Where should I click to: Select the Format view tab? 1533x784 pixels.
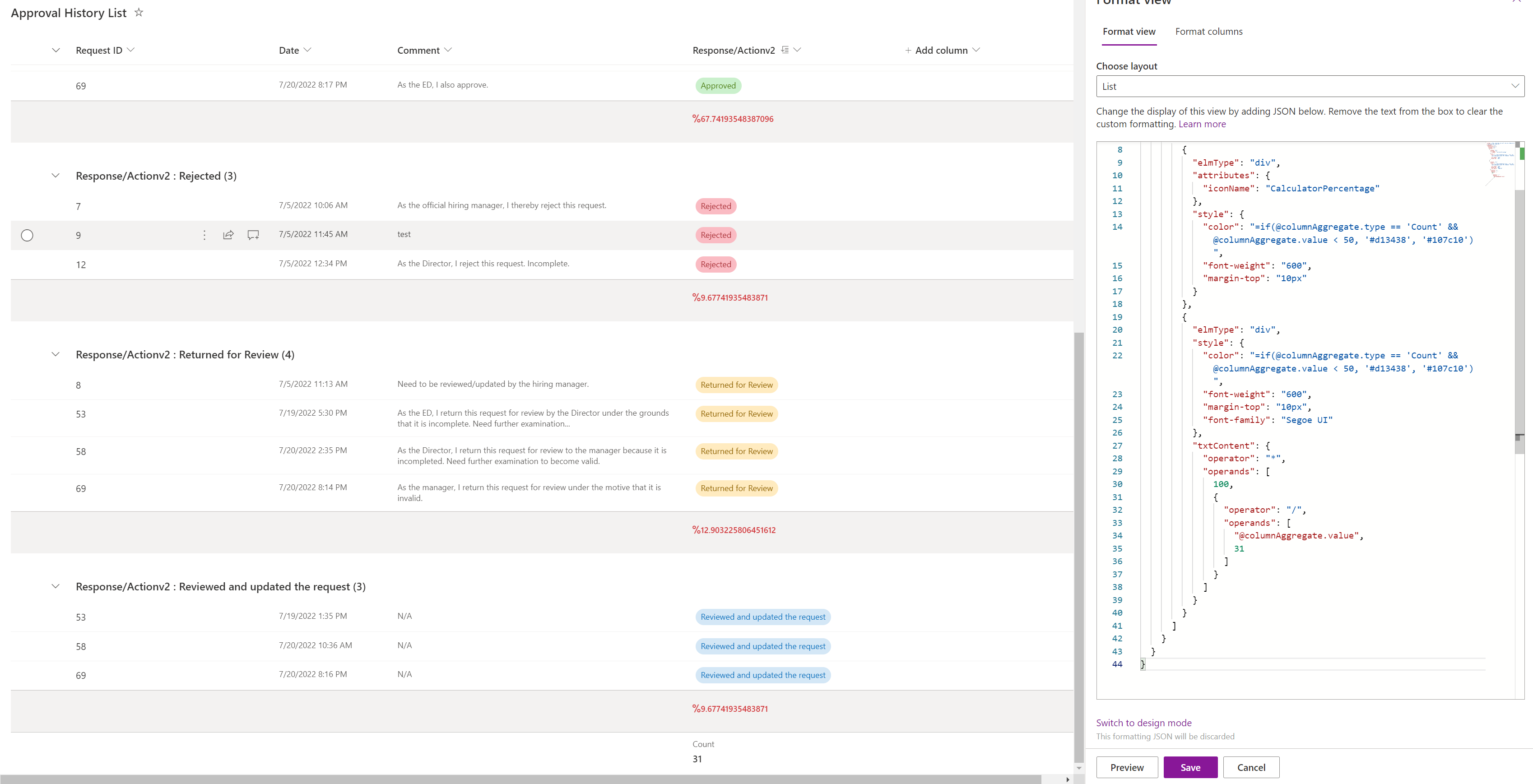(x=1129, y=32)
